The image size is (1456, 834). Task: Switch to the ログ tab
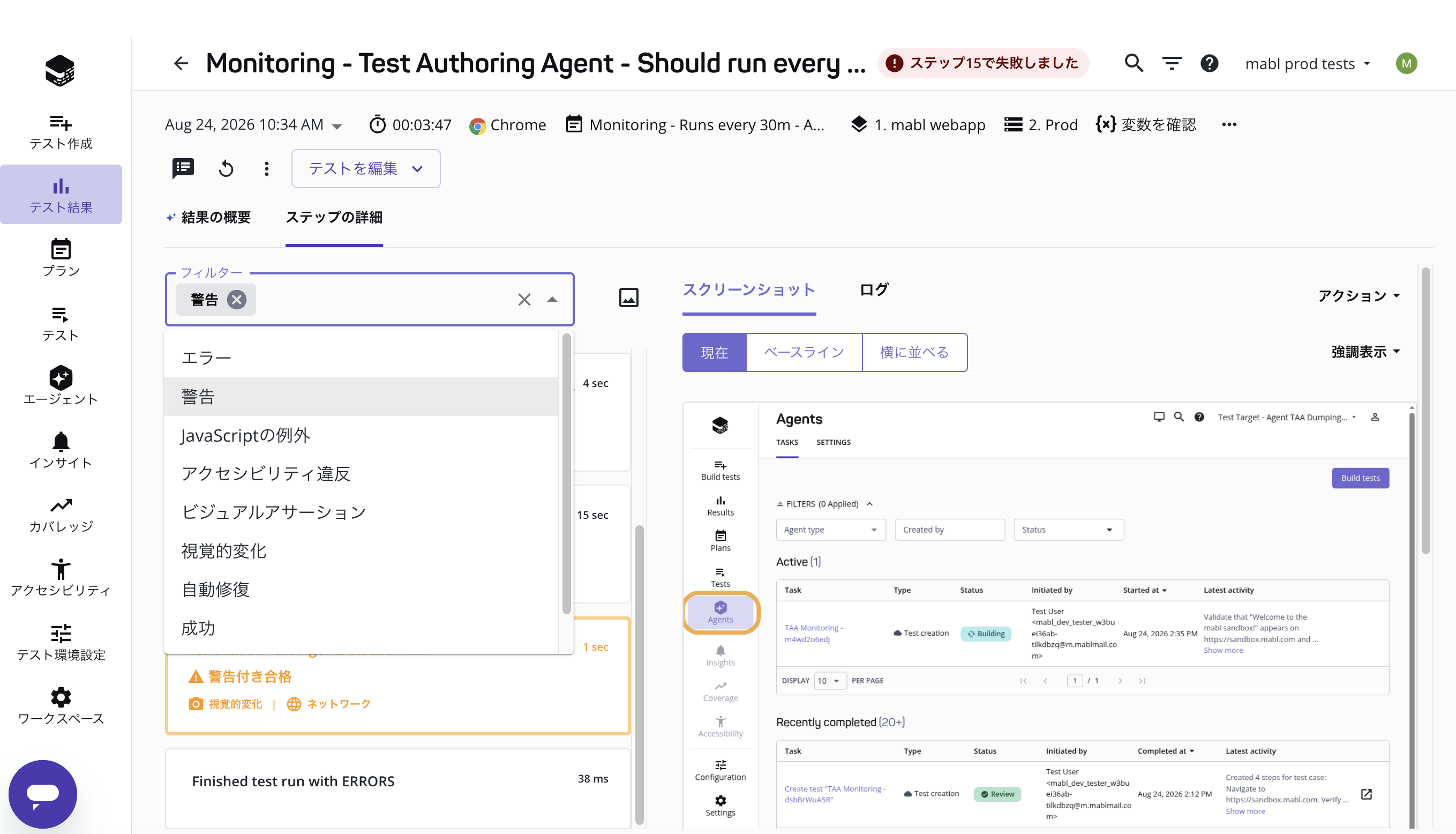pos(874,290)
